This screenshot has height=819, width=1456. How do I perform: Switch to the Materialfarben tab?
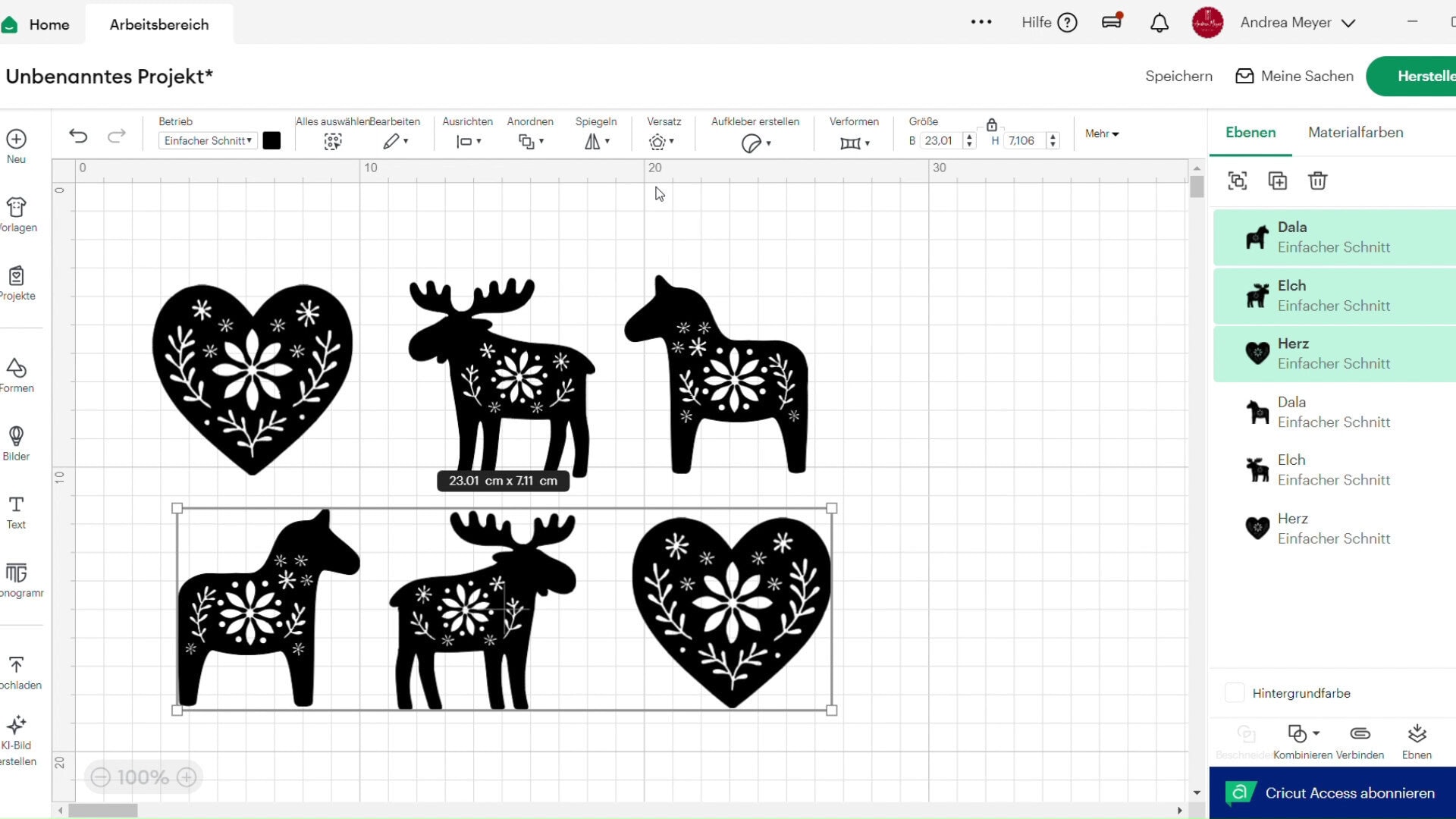[1355, 132]
